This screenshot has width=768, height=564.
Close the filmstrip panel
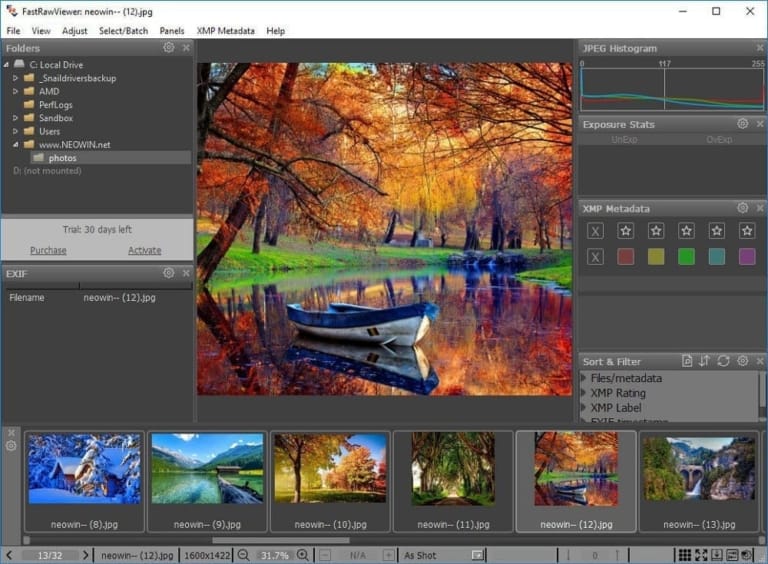(x=11, y=433)
